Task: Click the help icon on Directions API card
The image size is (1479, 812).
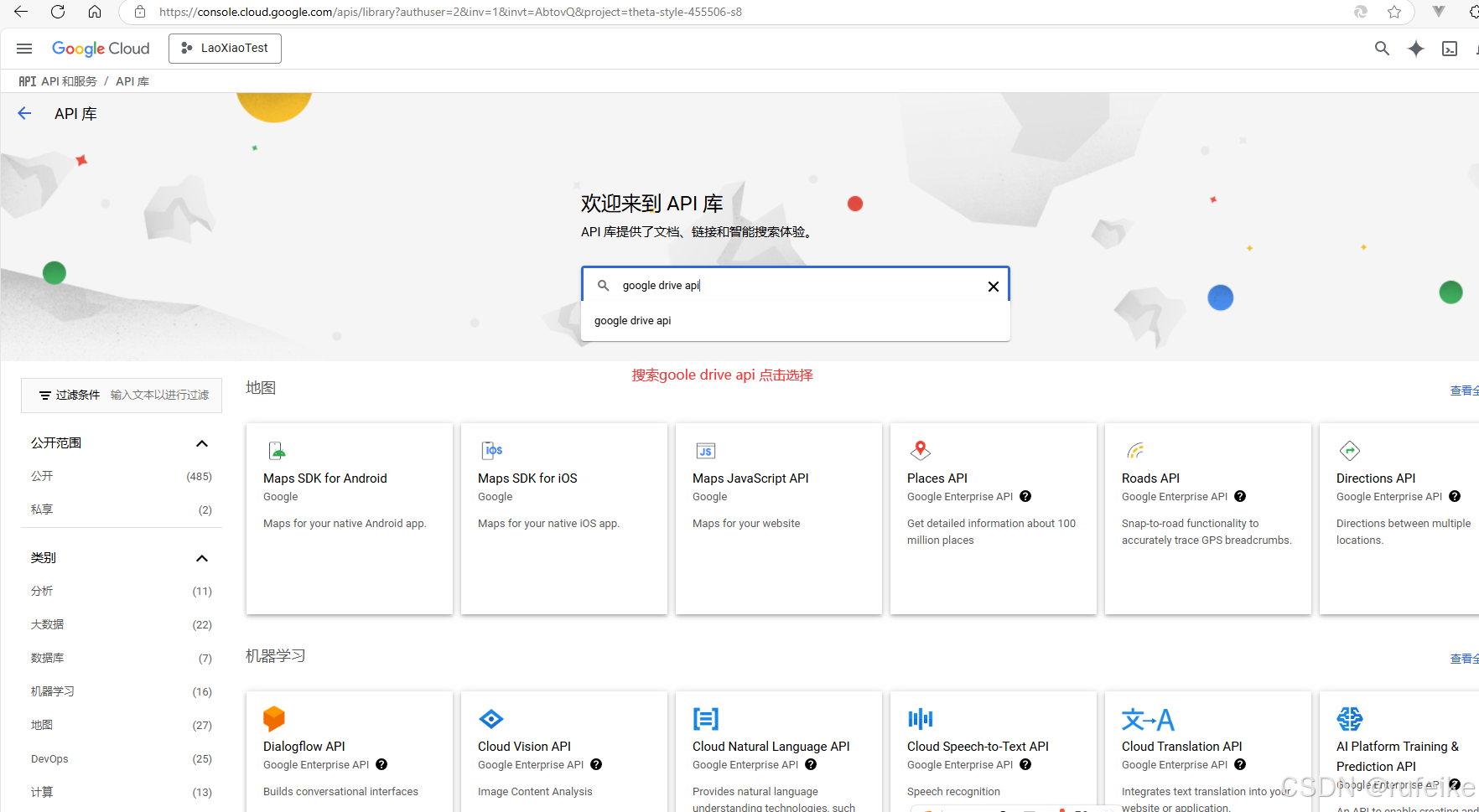Action: (x=1455, y=497)
